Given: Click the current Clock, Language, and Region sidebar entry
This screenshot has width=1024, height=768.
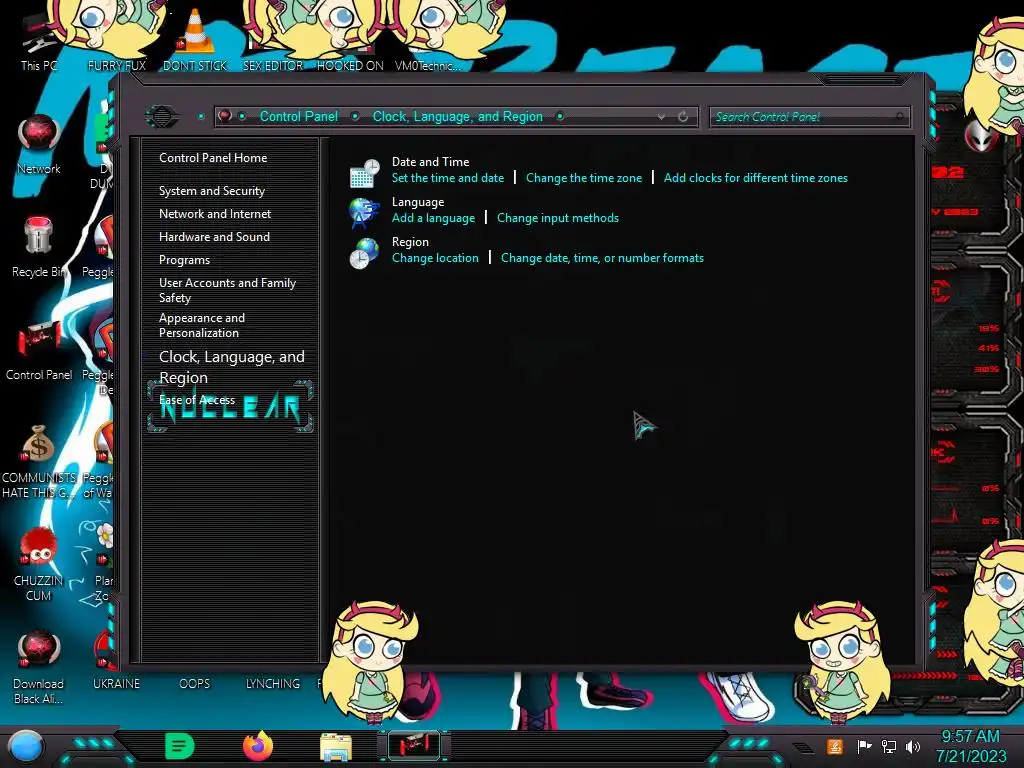Looking at the screenshot, I should click(x=231, y=367).
